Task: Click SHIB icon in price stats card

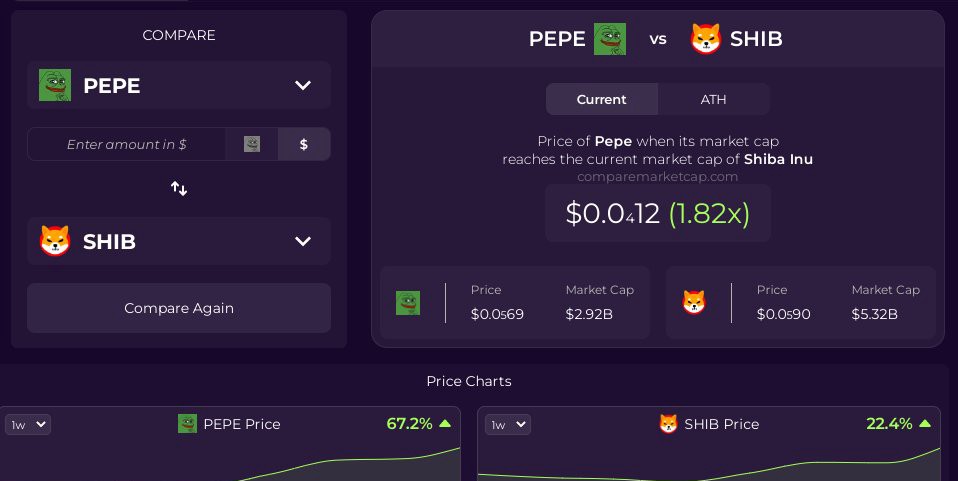Action: [694, 303]
